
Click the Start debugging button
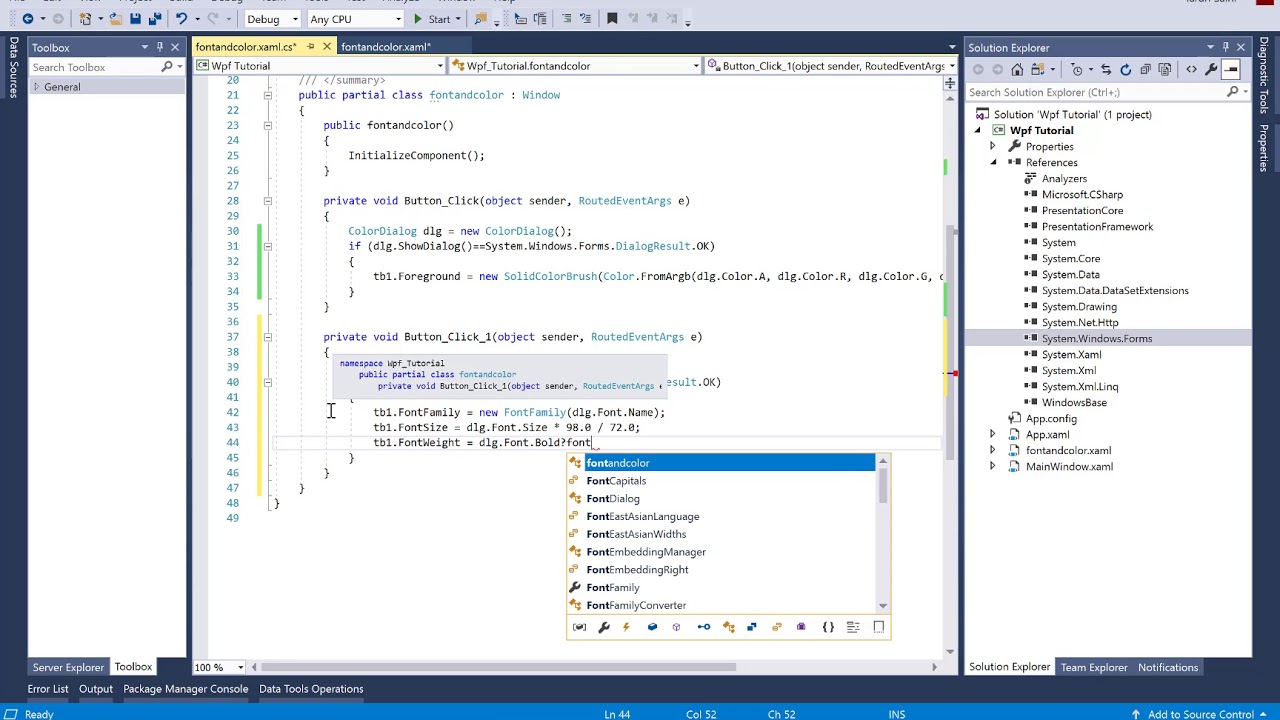coord(430,19)
